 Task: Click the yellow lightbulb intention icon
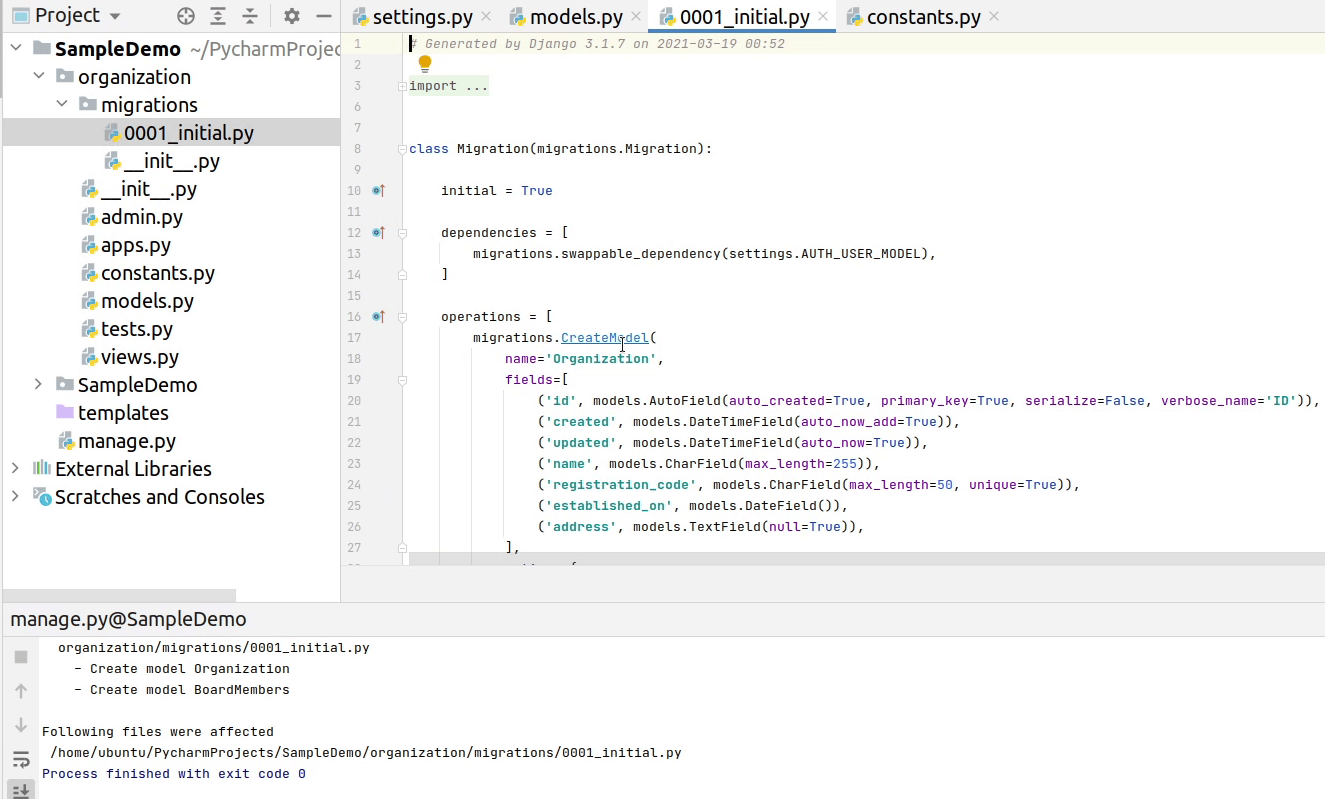425,64
